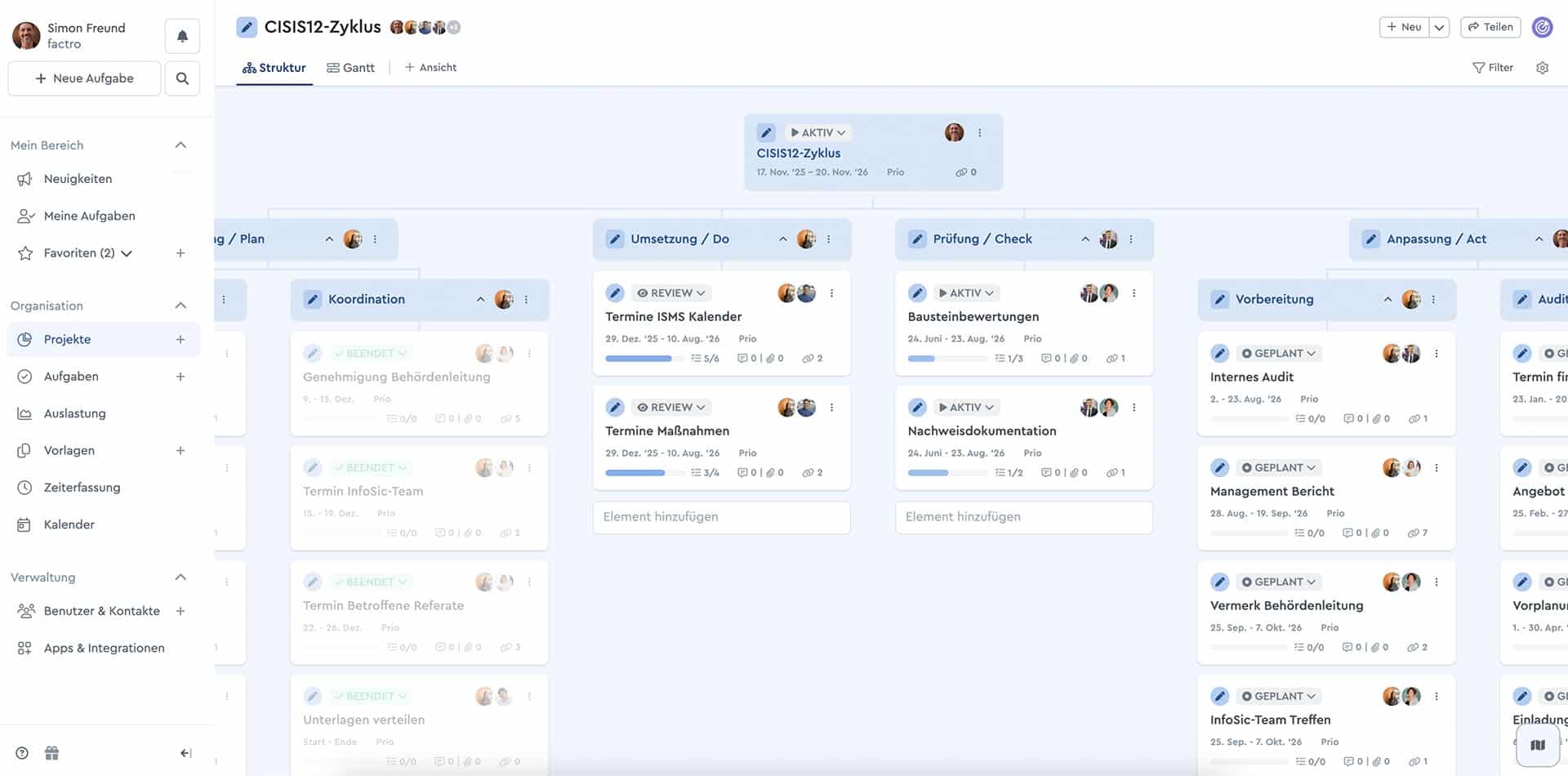The width and height of the screenshot is (1568, 776).
Task: Click edit pencil on Termine ISMS Kalender
Action: coord(615,293)
